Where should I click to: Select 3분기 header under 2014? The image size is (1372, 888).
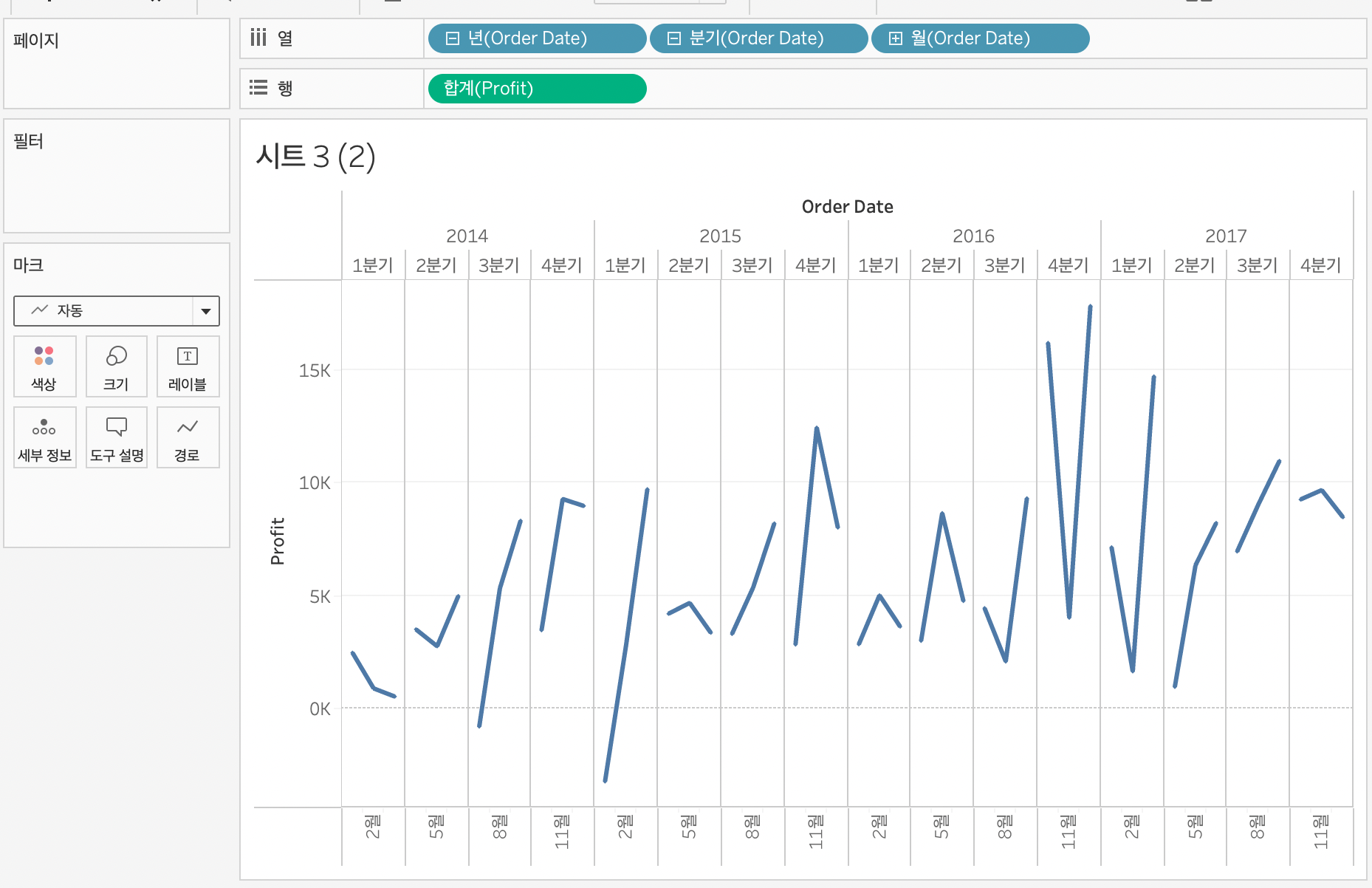[499, 265]
